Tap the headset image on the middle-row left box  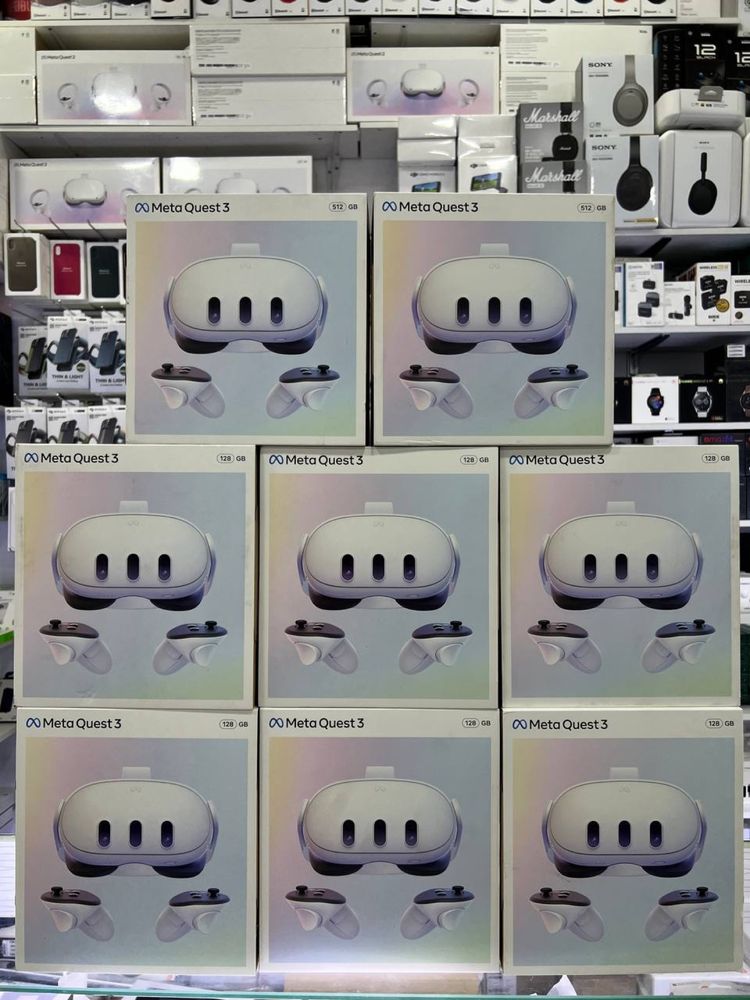[133, 556]
